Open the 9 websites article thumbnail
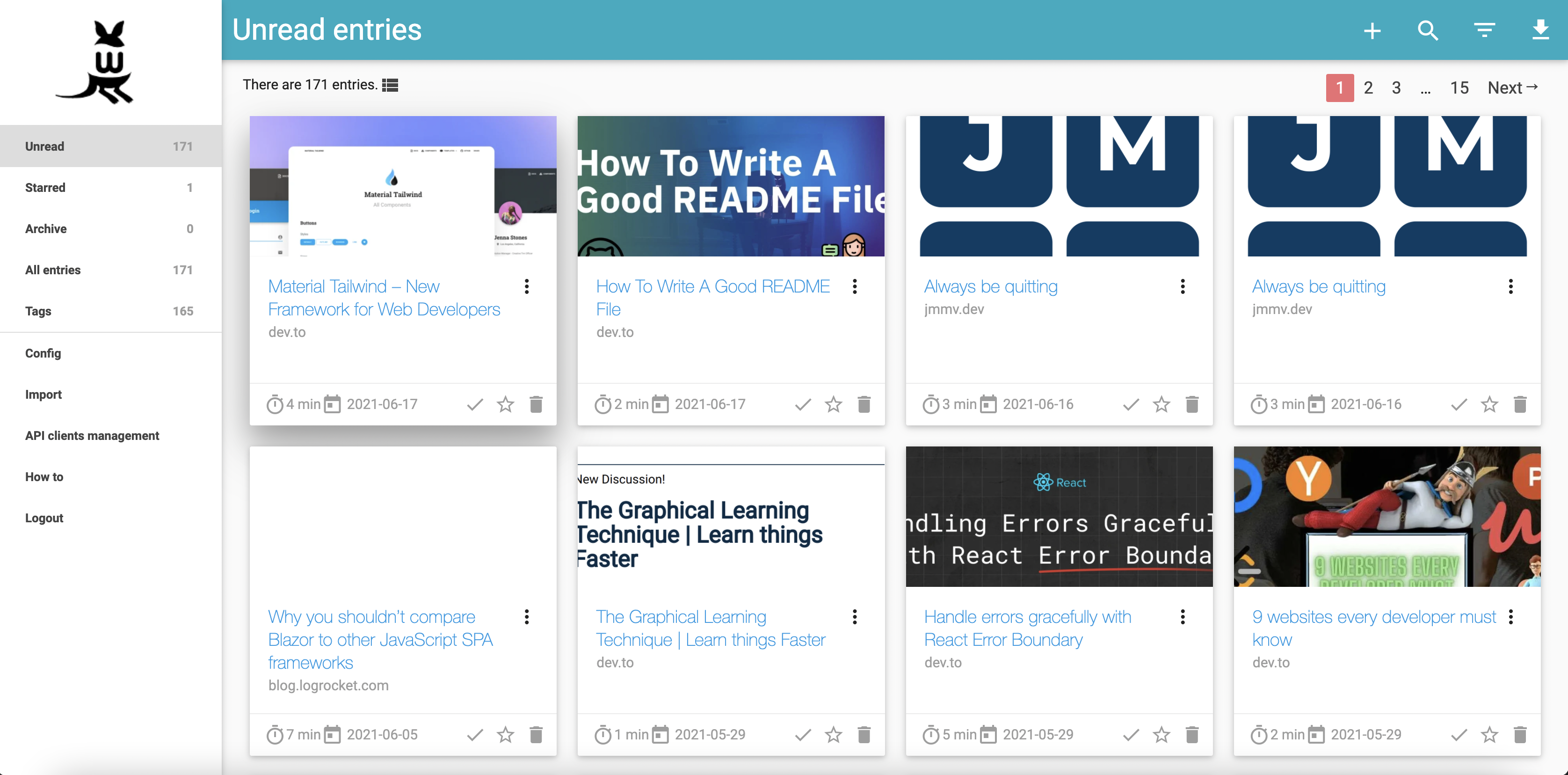 pyautogui.click(x=1387, y=517)
